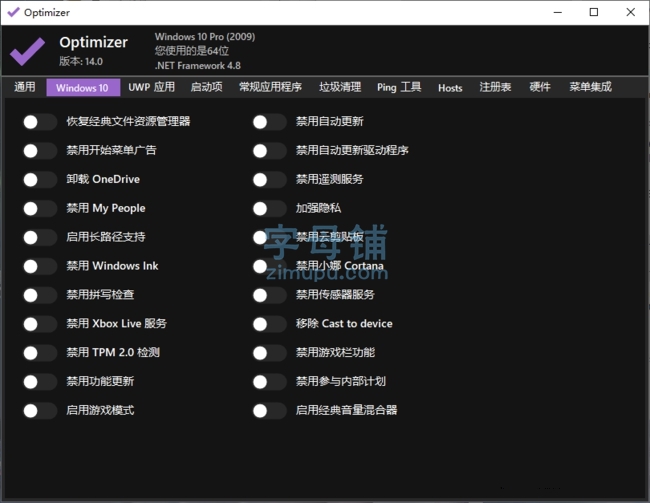
Task: Maximize the Optimizer window
Action: click(x=594, y=12)
